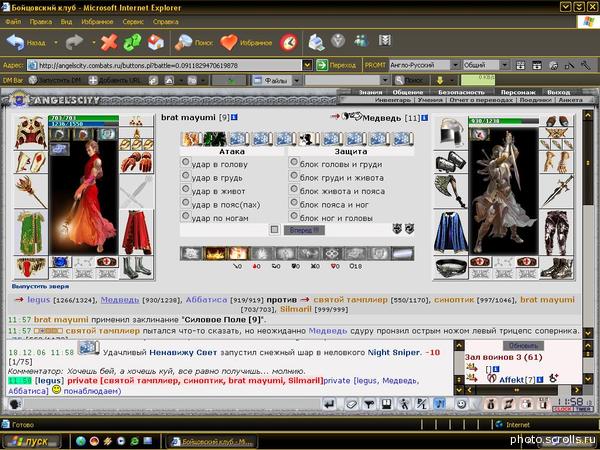Click the Messenger people icon in toolbar
The height and width of the screenshot is (450, 600).
pos(361,41)
